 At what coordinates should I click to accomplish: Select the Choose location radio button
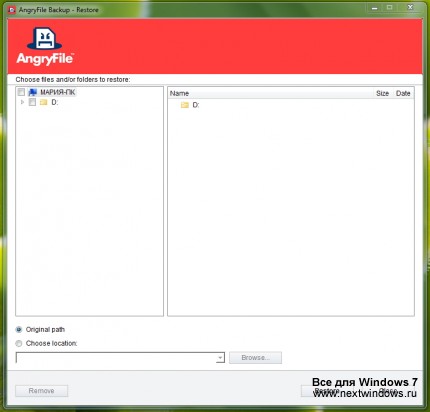click(19, 343)
